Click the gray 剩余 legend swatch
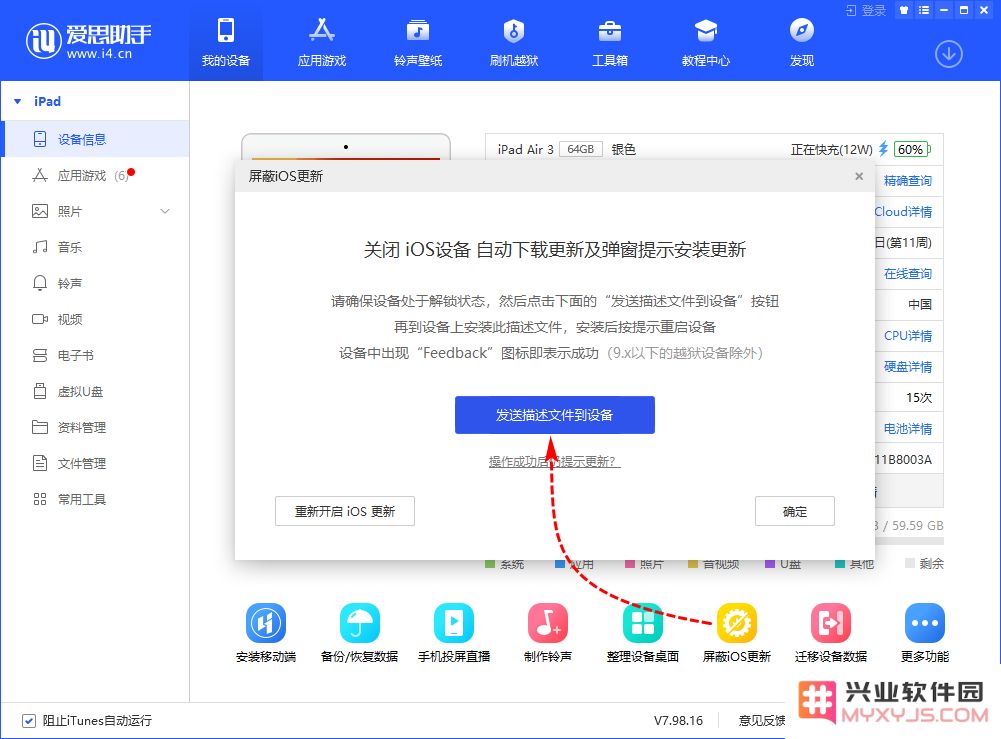Screen dimensions: 1001x739 click(x=910, y=564)
